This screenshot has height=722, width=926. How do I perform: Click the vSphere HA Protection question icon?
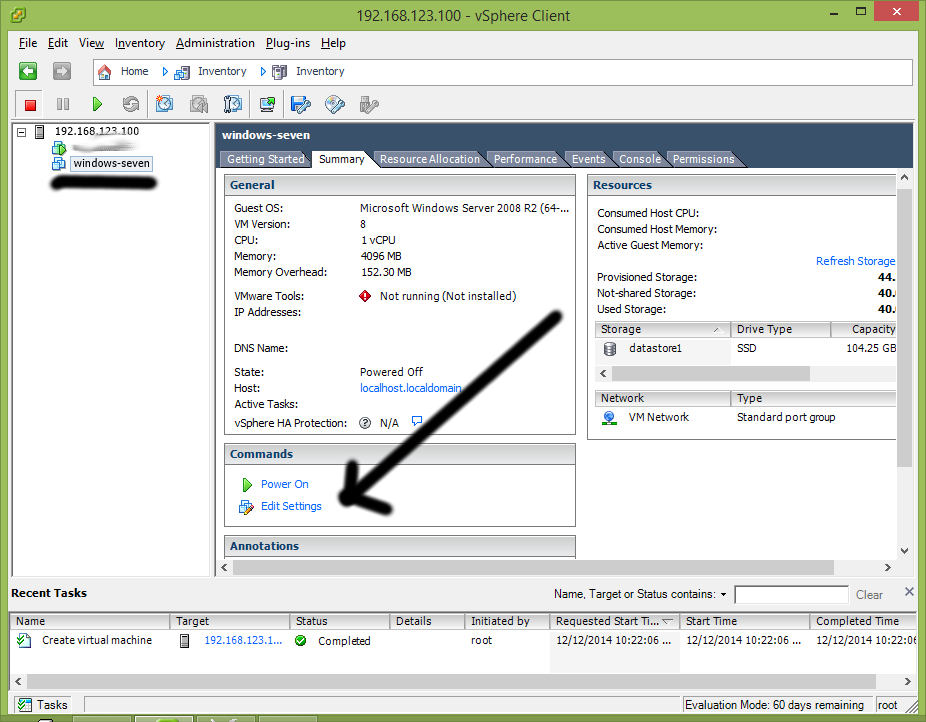pyautogui.click(x=365, y=423)
